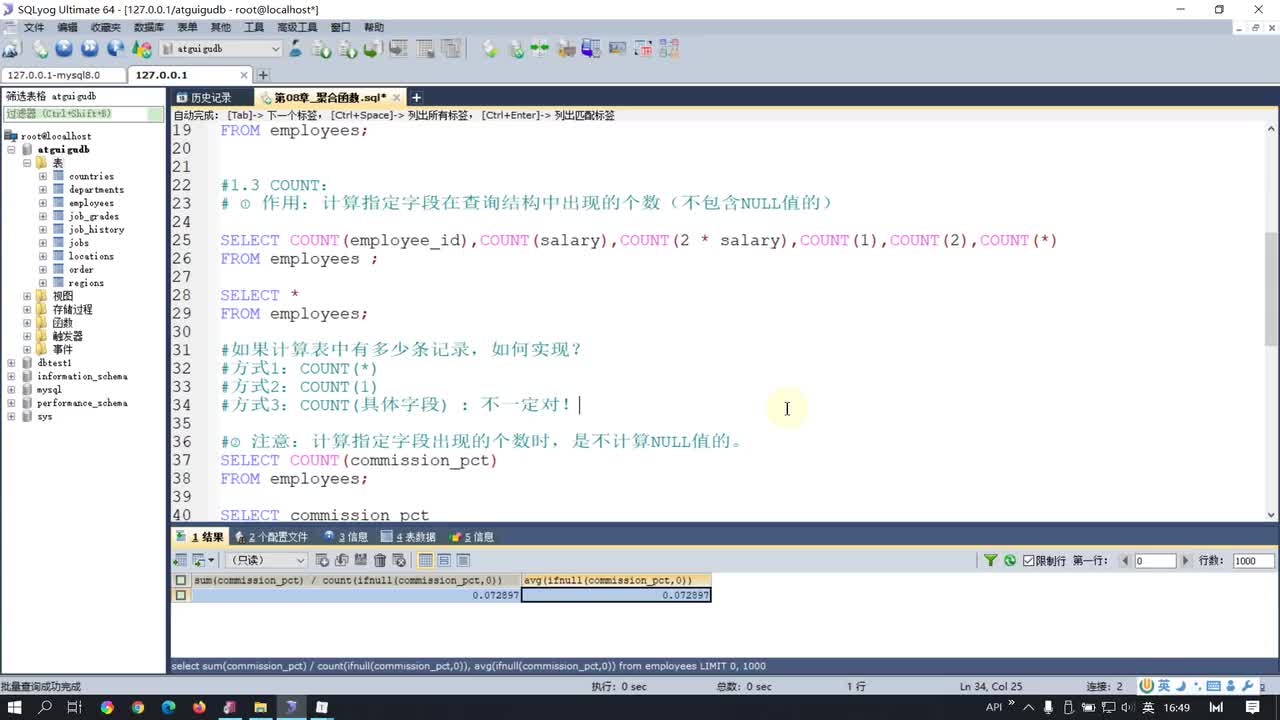This screenshot has height=720, width=1280.
Task: Toggle the 限制行 checkbox
Action: 1028,561
